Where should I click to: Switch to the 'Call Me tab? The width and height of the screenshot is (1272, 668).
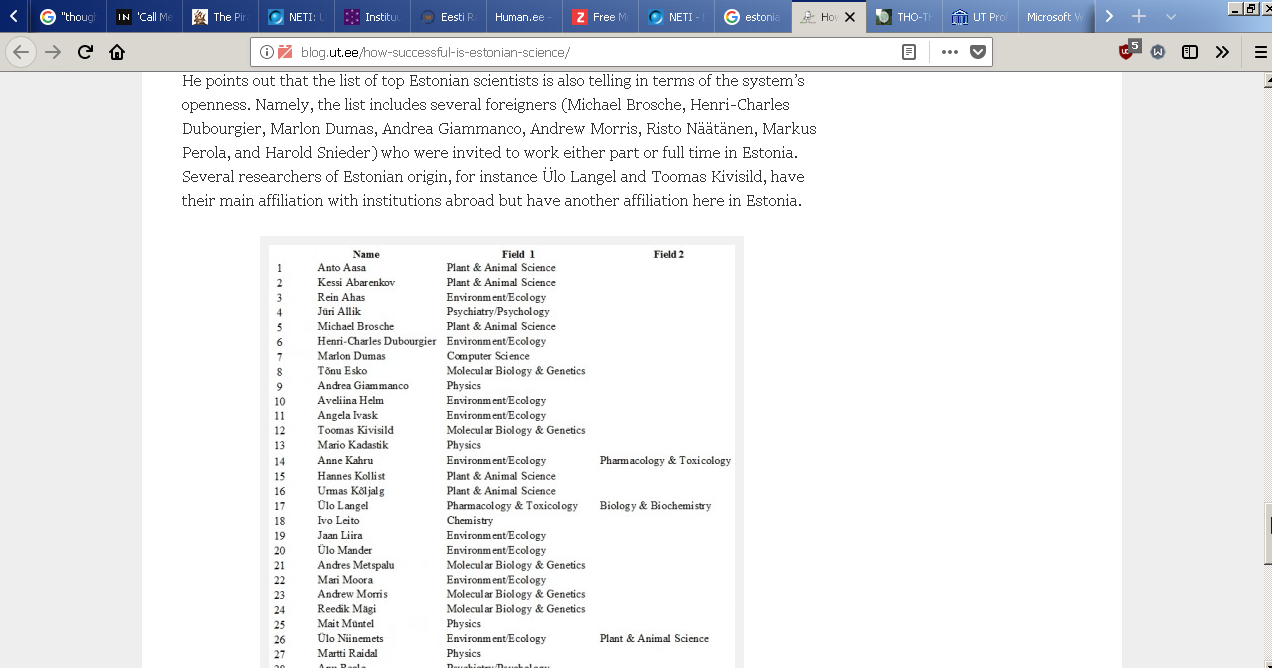click(143, 17)
